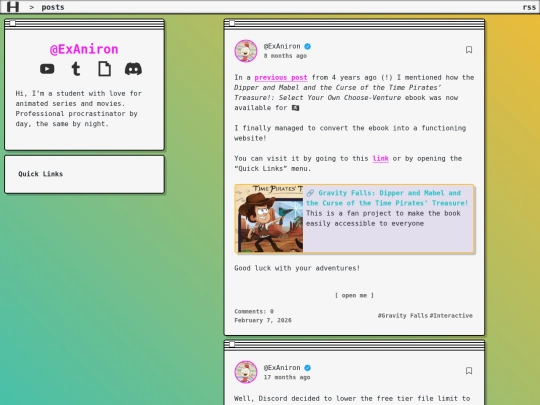Follow the pink 'link' hyperlink
Screen dimensions: 540x405
tap(381, 158)
